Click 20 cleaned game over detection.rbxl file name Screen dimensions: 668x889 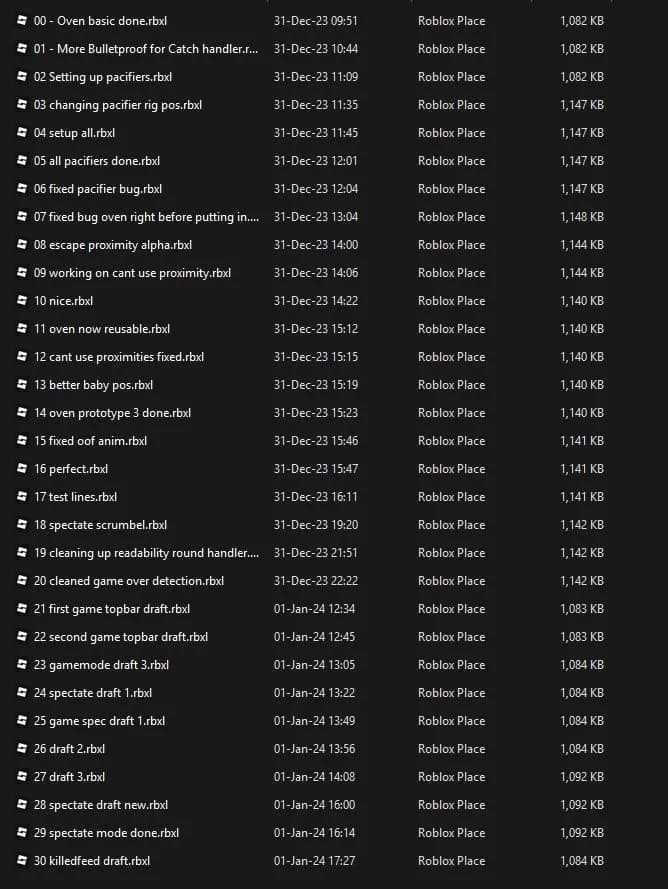128,581
